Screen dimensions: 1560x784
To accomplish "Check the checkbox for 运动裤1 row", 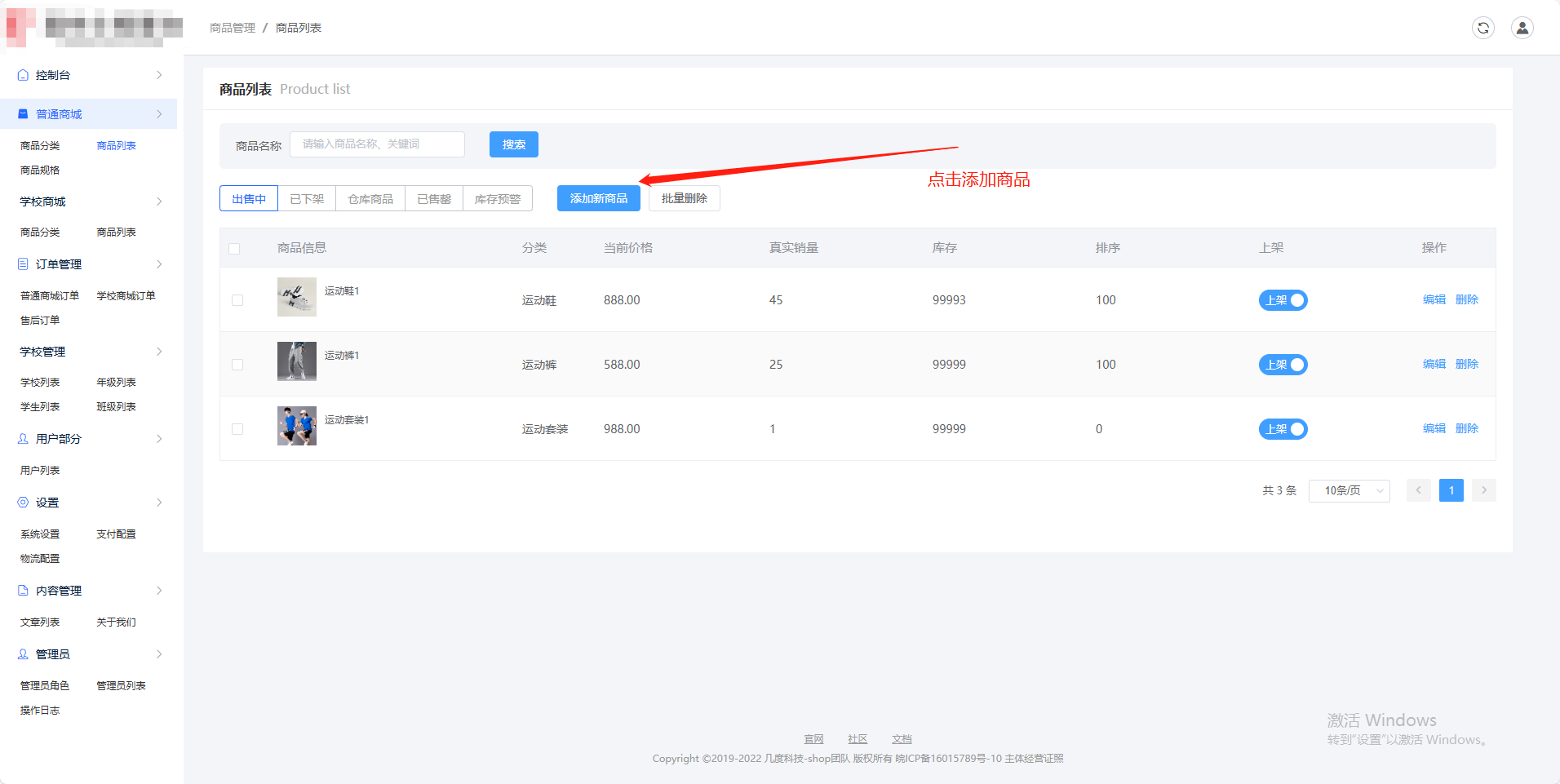I will point(237,365).
